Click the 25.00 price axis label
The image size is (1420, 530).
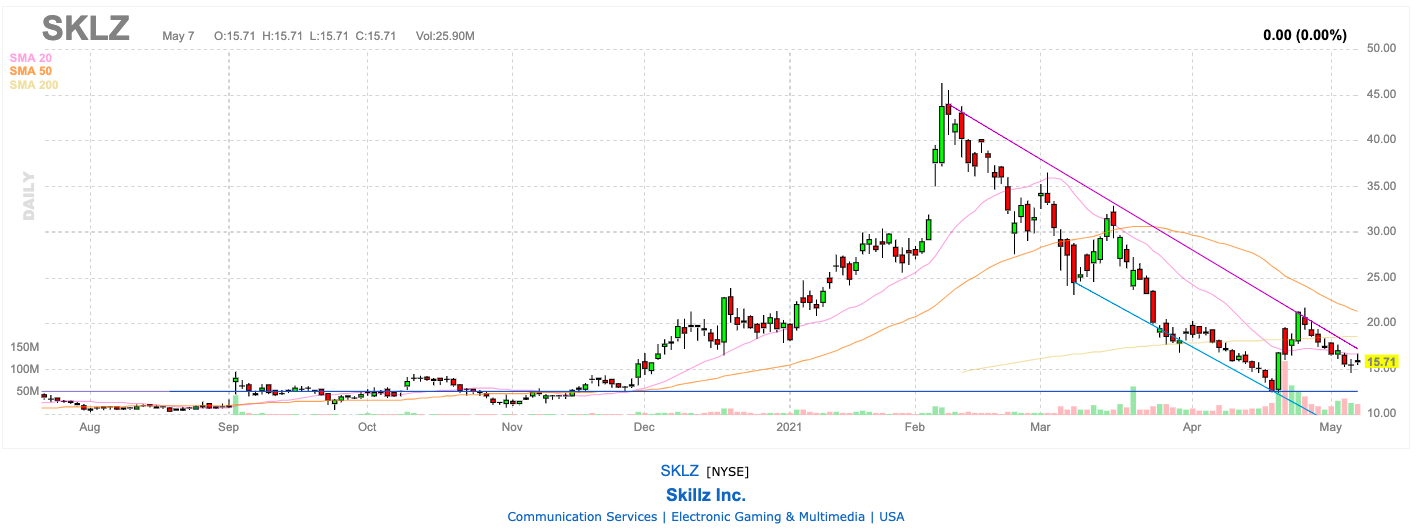point(1381,277)
